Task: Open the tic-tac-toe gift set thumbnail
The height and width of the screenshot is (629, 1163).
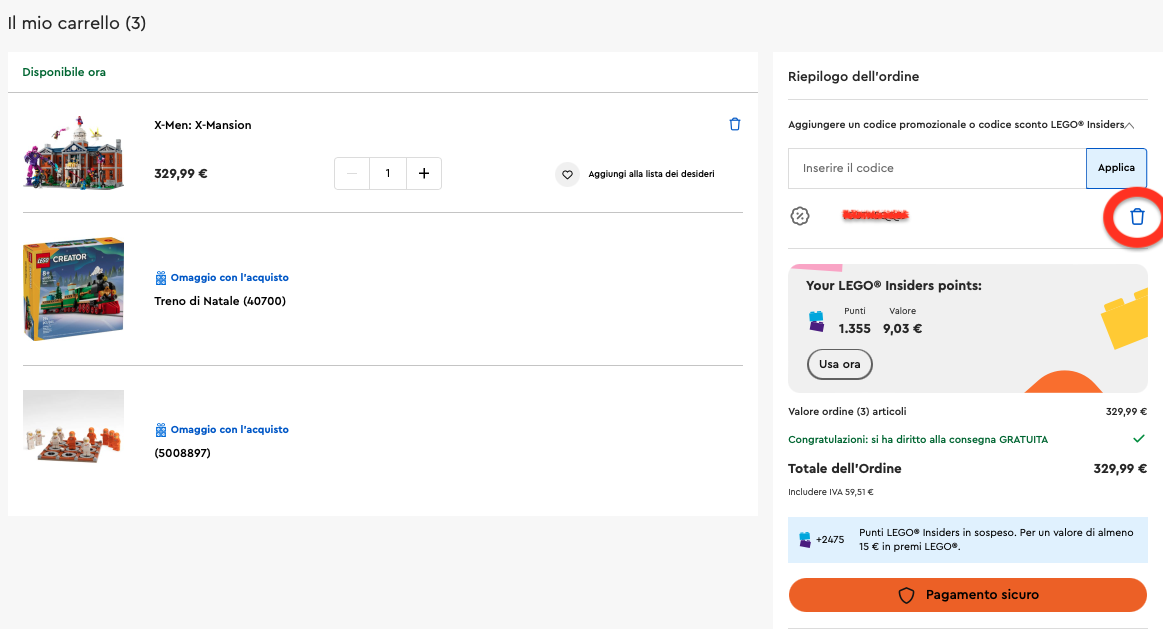Action: tap(73, 428)
